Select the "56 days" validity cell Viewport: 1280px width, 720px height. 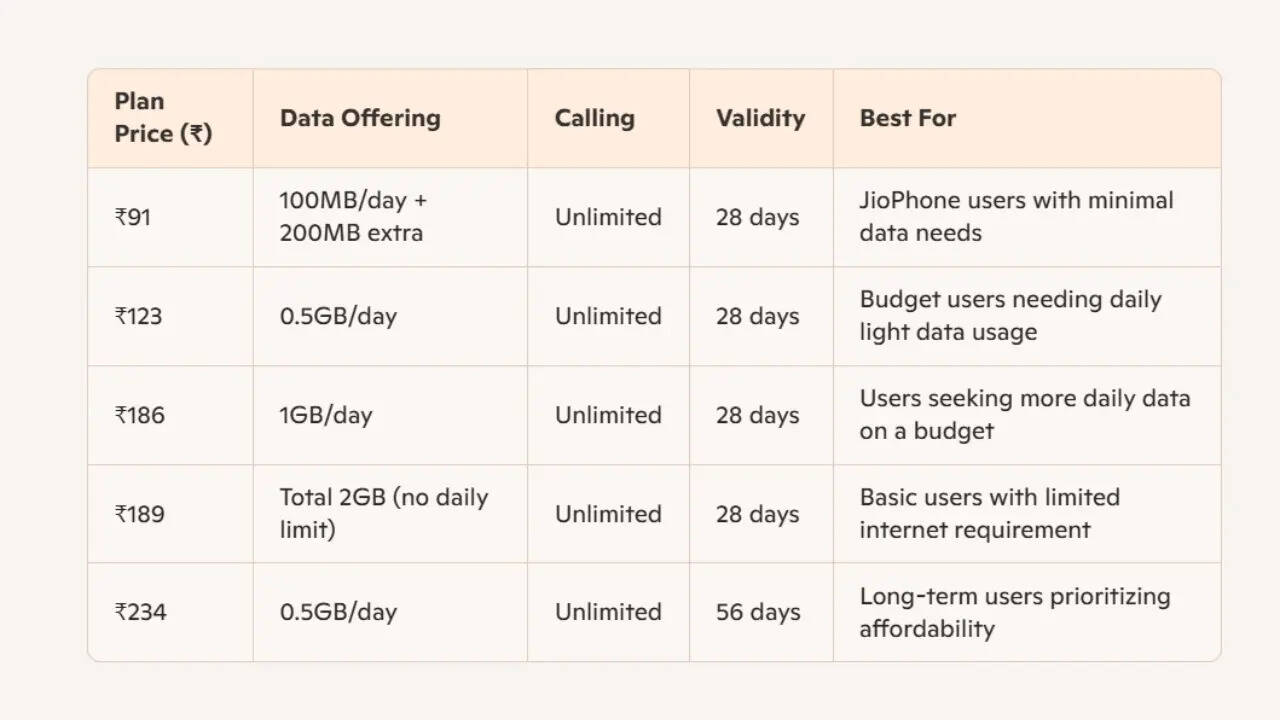758,612
